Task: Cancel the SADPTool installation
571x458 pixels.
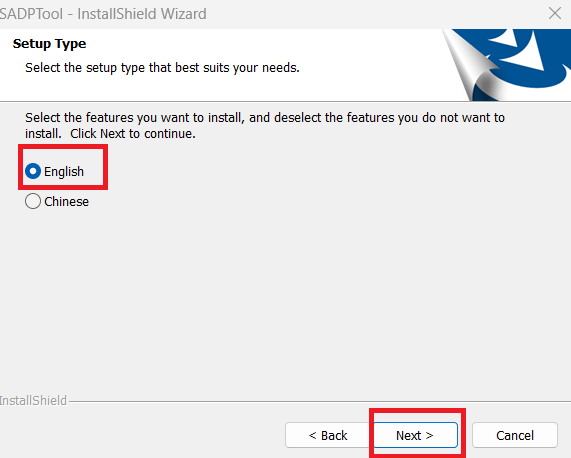Action: point(515,435)
